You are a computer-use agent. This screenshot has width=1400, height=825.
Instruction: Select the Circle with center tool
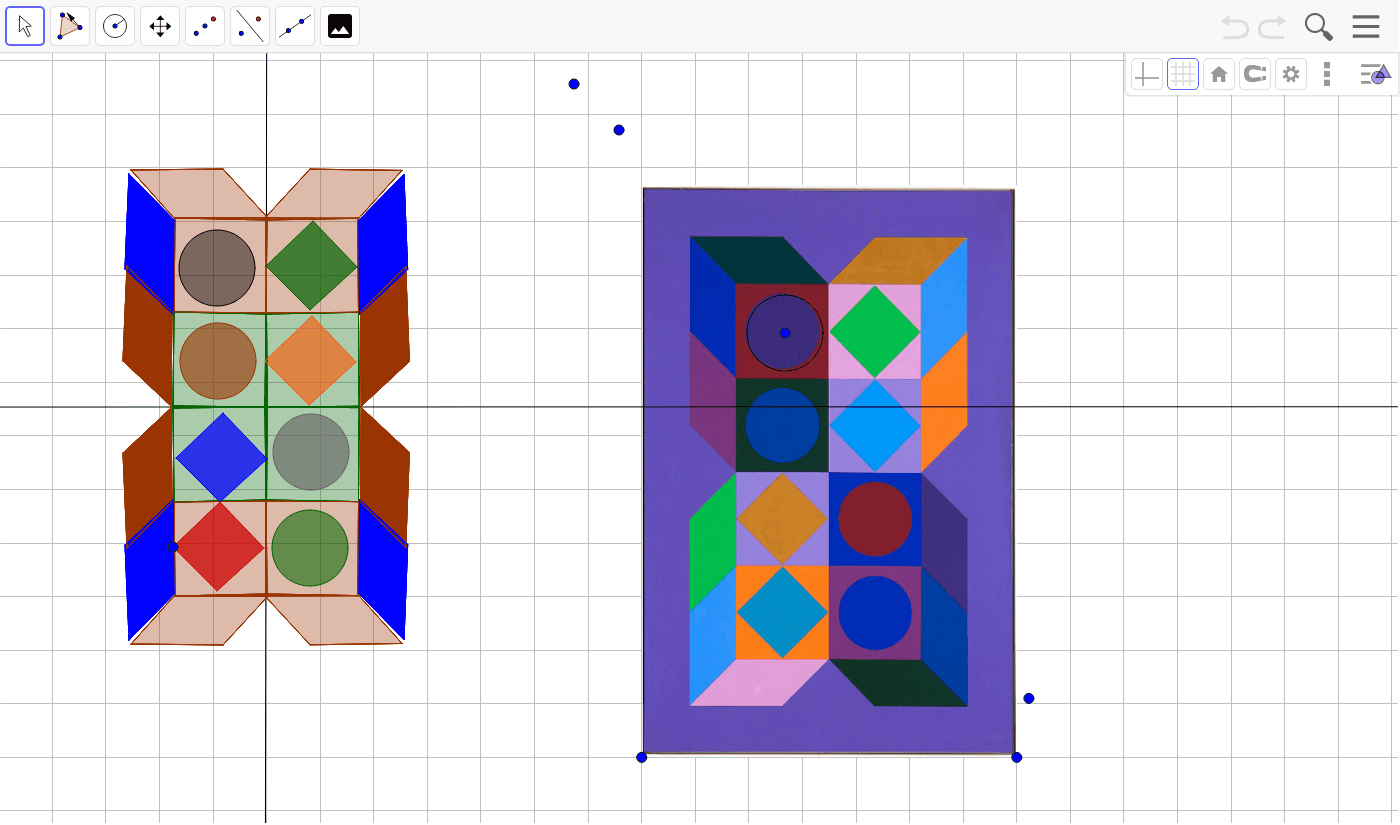(115, 26)
